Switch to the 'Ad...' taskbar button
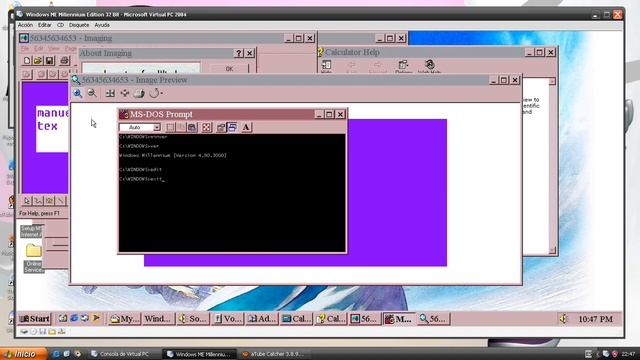640x360 pixels. 262,319
